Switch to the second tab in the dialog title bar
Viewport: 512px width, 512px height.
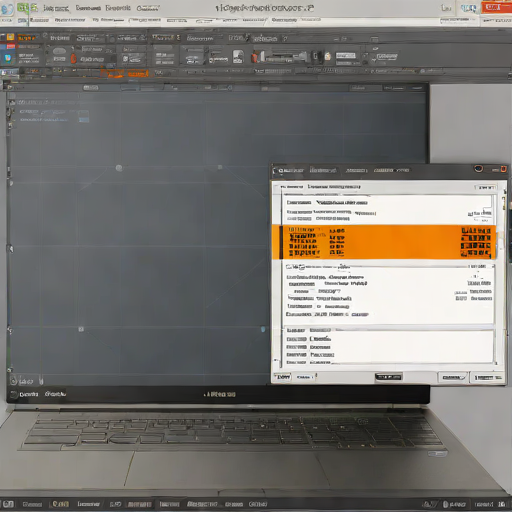(322, 170)
